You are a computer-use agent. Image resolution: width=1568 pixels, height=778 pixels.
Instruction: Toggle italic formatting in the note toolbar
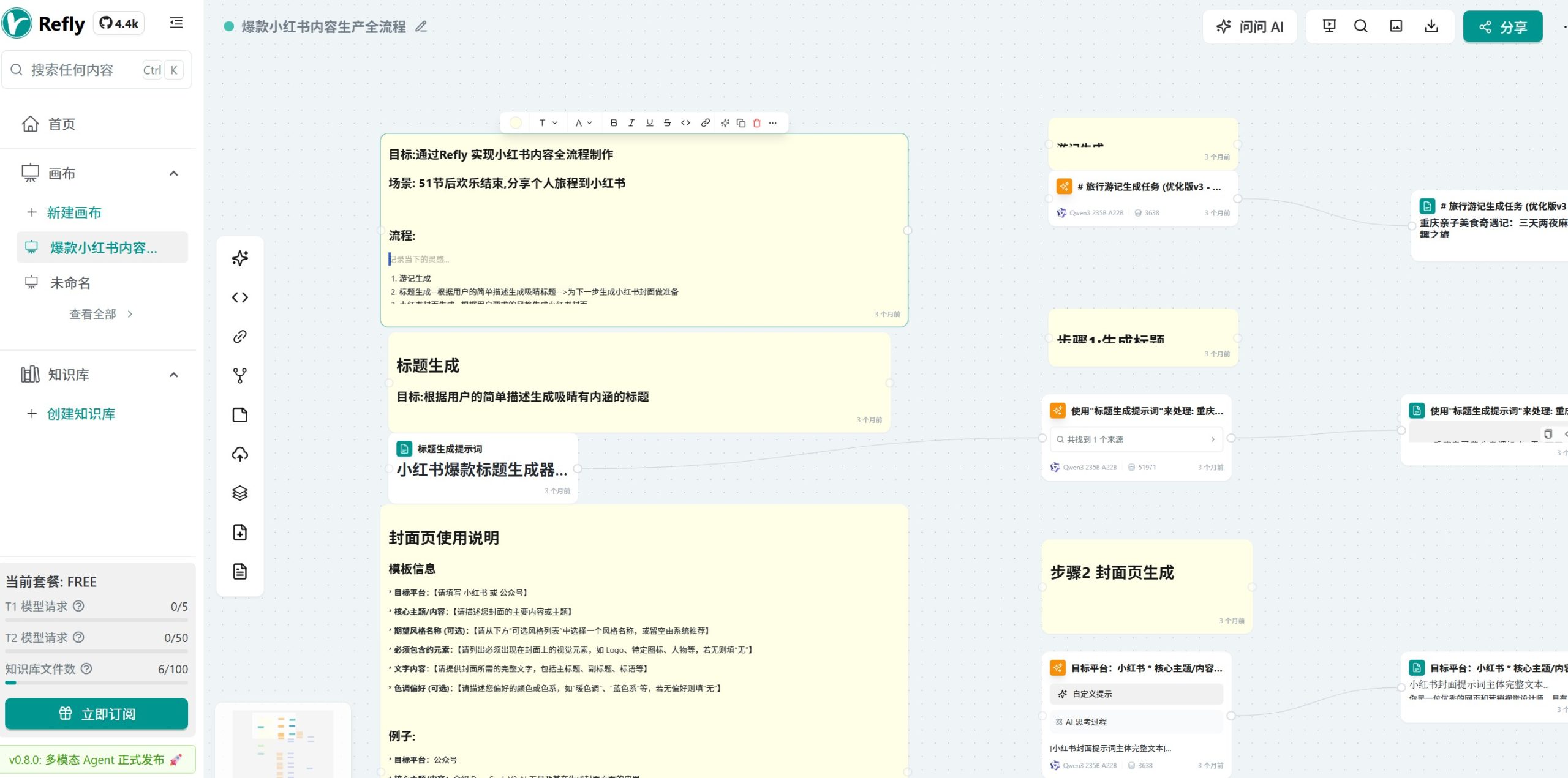coord(631,122)
